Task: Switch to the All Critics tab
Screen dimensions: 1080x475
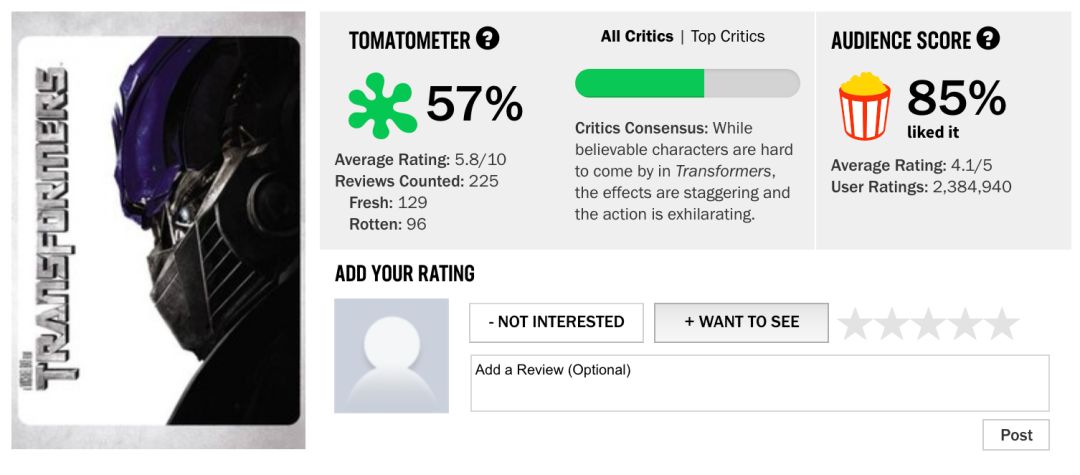Action: (x=636, y=37)
